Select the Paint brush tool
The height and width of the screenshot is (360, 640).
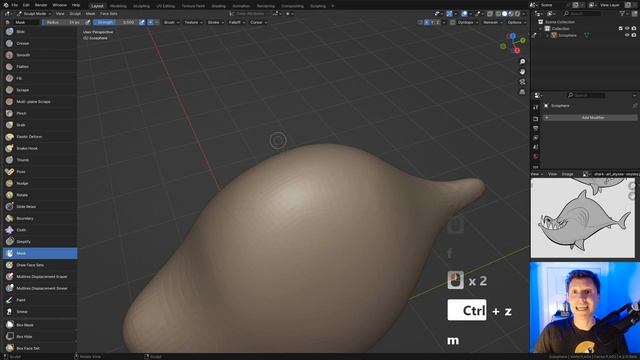pos(40,300)
